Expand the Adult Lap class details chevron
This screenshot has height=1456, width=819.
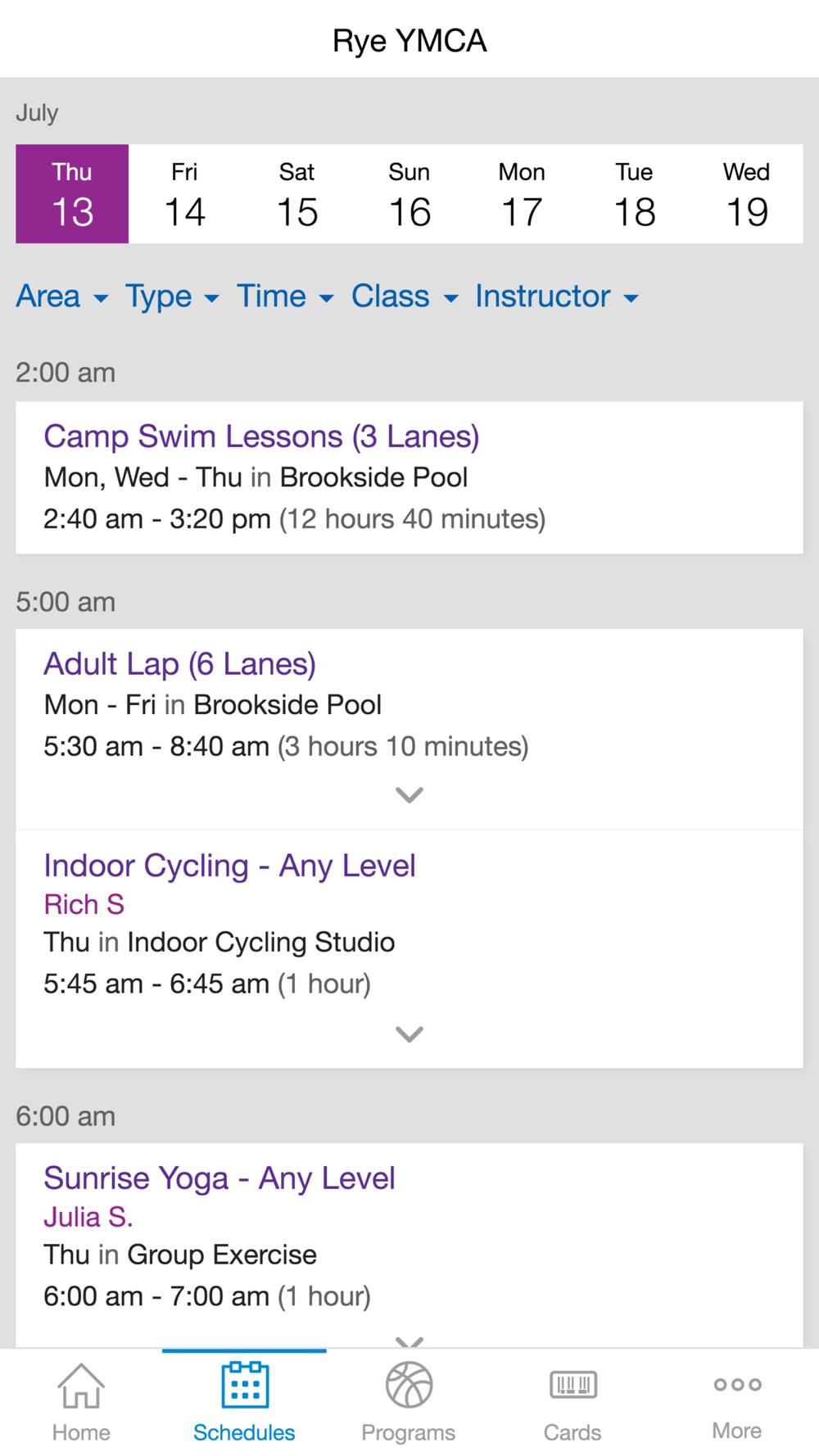point(409,795)
